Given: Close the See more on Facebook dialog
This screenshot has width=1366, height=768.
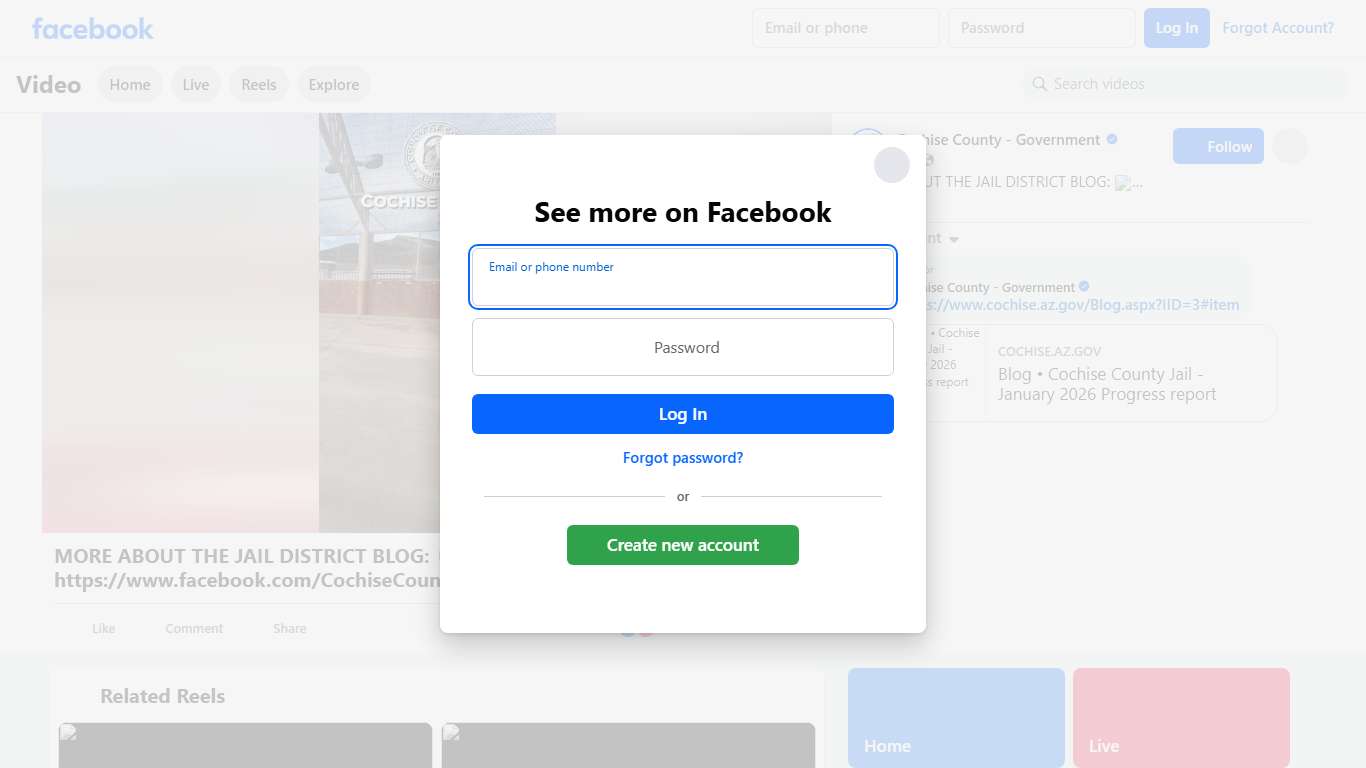Looking at the screenshot, I should pyautogui.click(x=891, y=165).
